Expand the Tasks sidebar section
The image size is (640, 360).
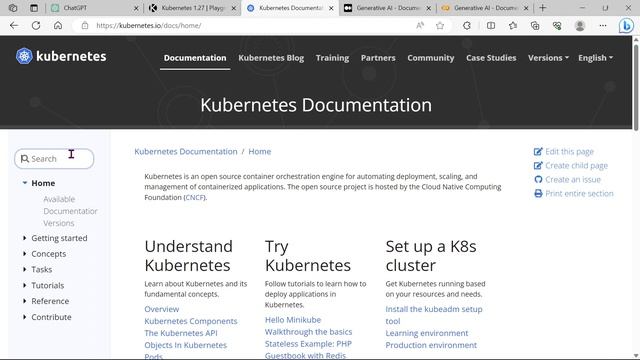click(x=24, y=269)
